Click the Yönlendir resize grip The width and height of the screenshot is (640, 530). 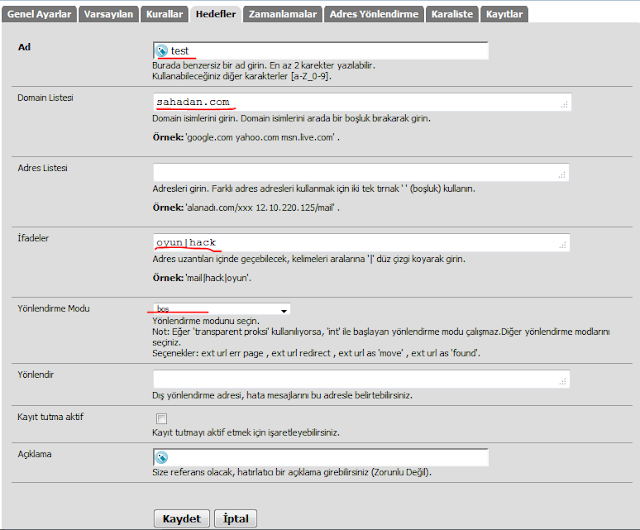point(563,382)
